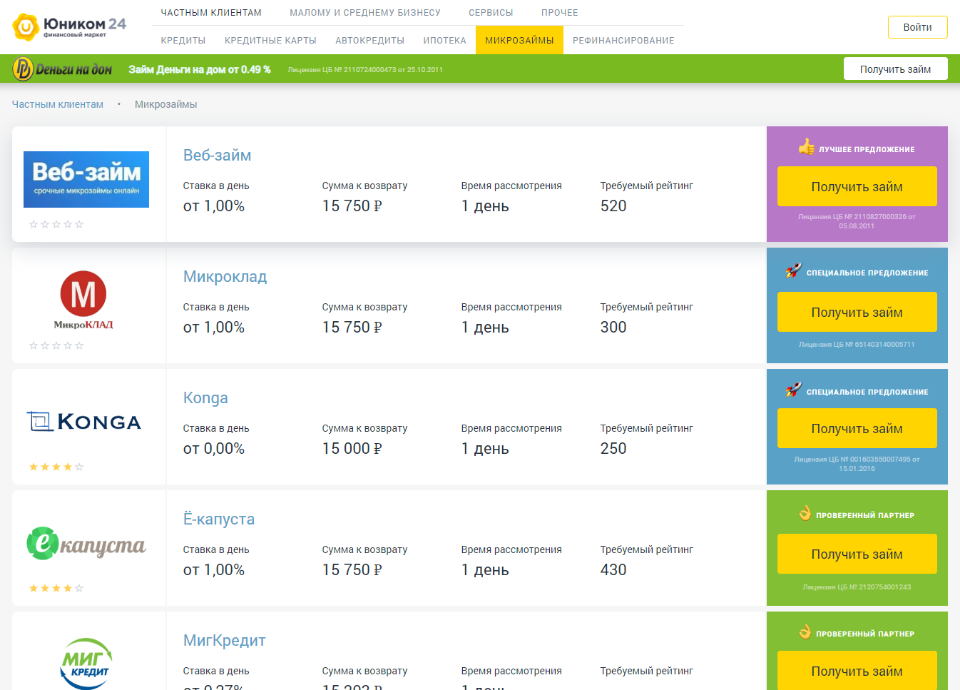Click the star rating under Ё-капуста logo
Screen dimensions: 960x690
coord(56,588)
